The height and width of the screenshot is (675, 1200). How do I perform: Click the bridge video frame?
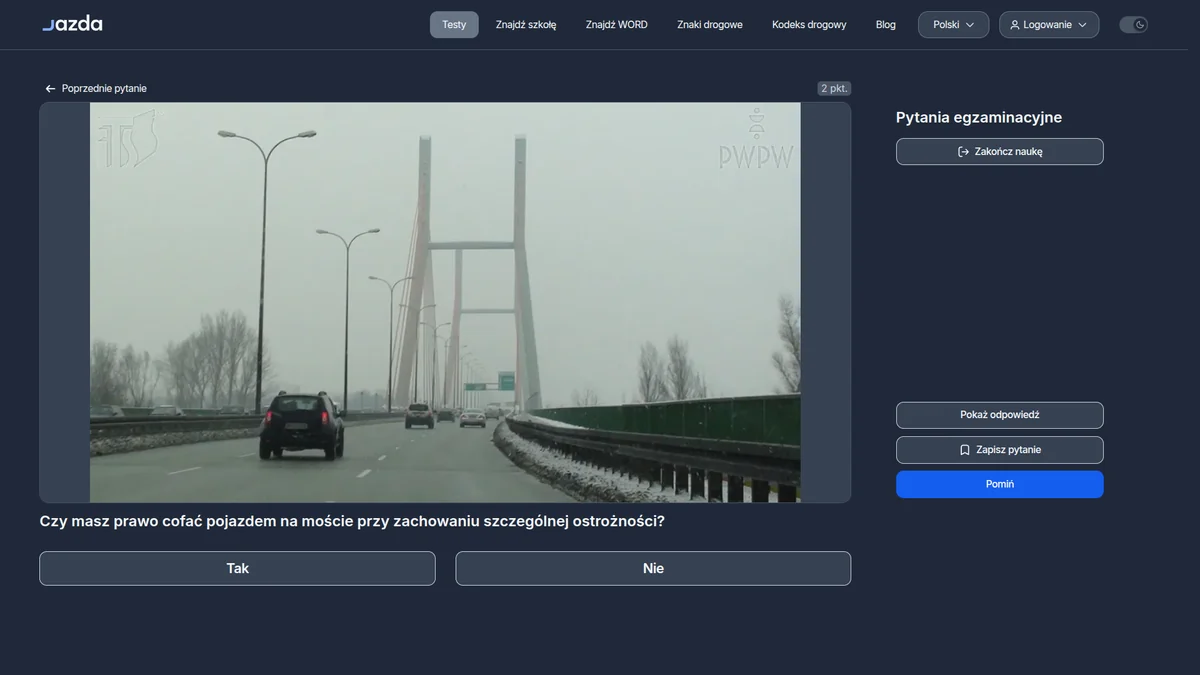click(x=445, y=302)
